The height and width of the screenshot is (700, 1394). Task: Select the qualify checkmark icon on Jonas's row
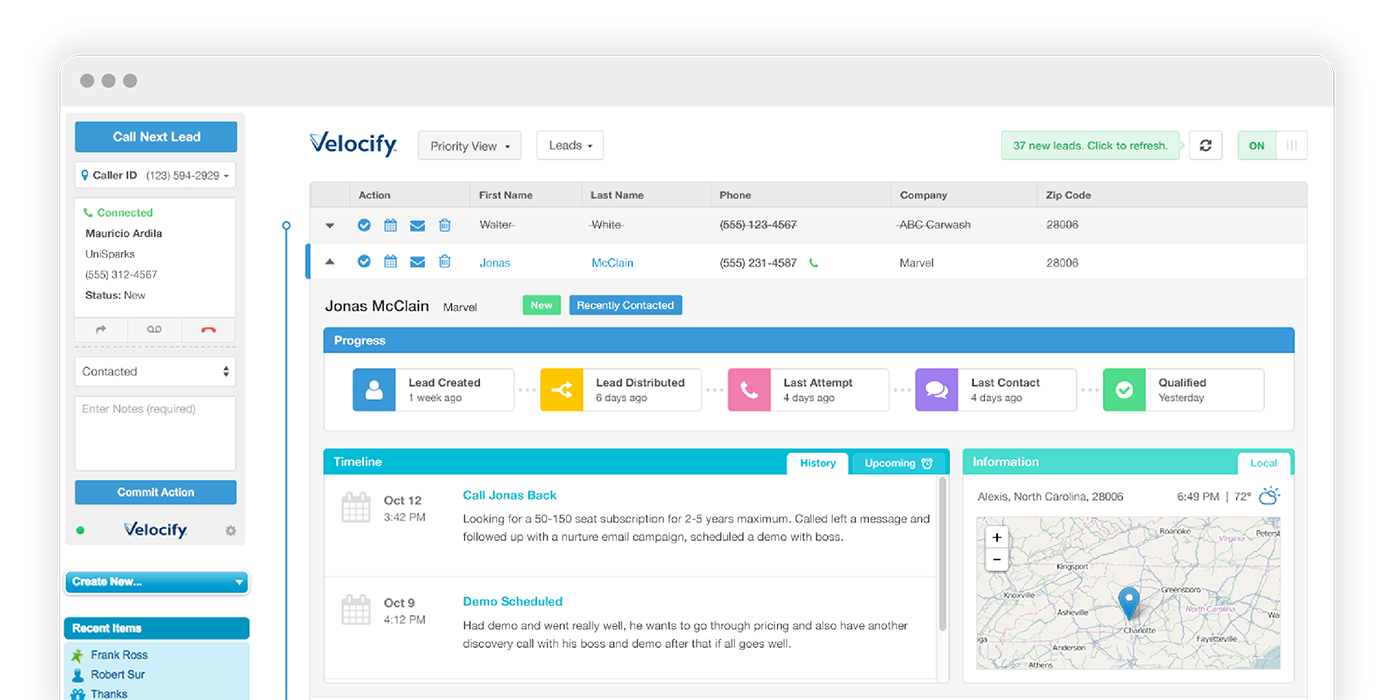pyautogui.click(x=364, y=261)
